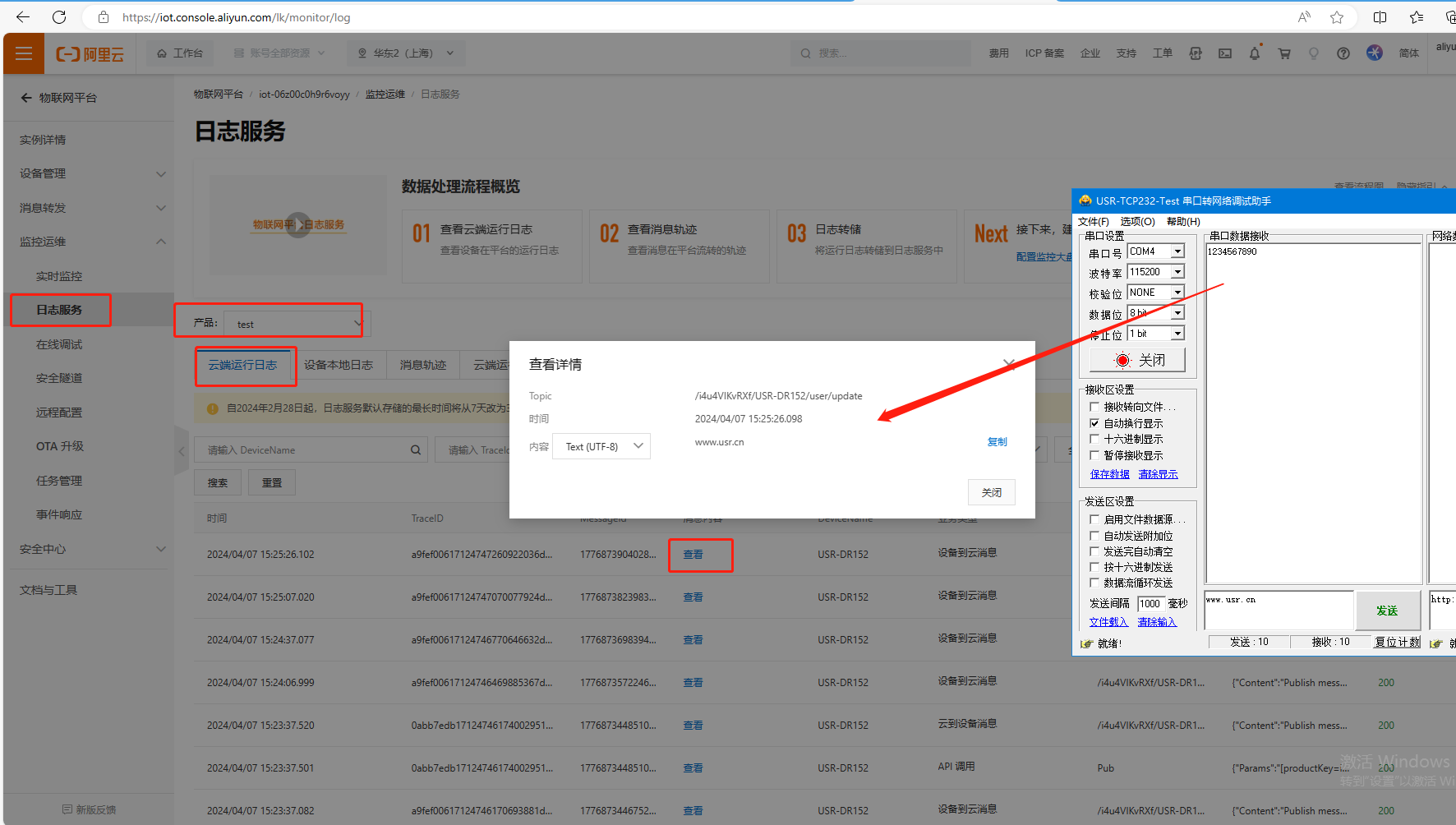
Task: Click the 关闭 button in the details dialog
Action: pyautogui.click(x=991, y=492)
